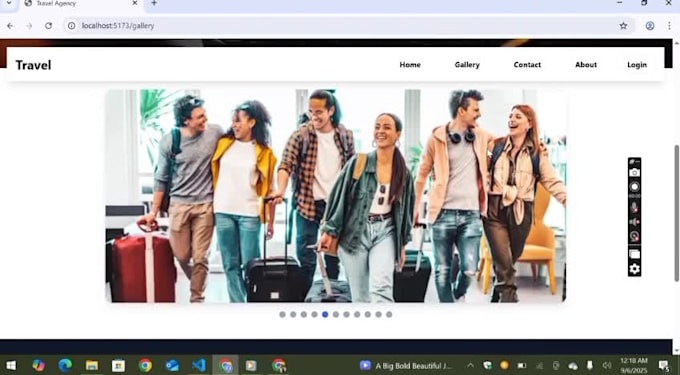Check battery status tray icon

tap(522, 365)
